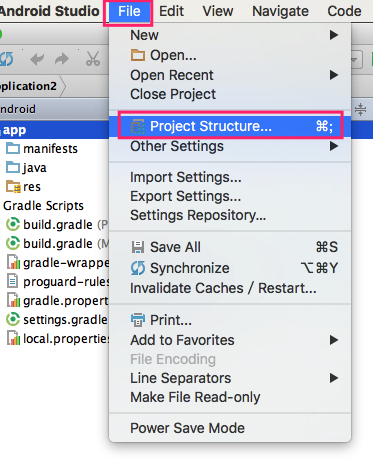Click the Undo arrow in toolbar
Viewport: 373px width, 461px height.
[x=37, y=59]
